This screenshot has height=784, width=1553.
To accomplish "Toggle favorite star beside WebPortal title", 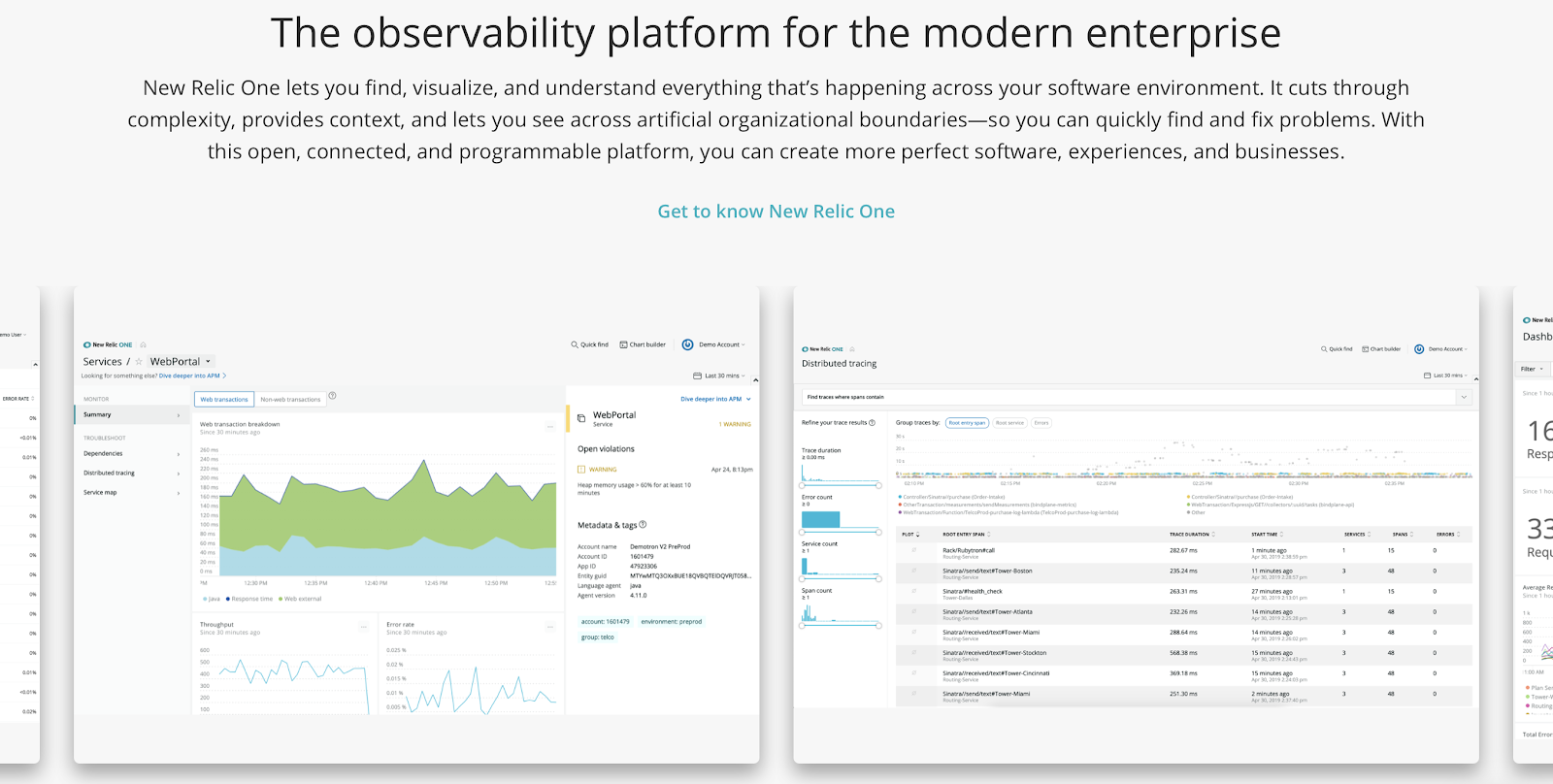I will click(x=139, y=362).
